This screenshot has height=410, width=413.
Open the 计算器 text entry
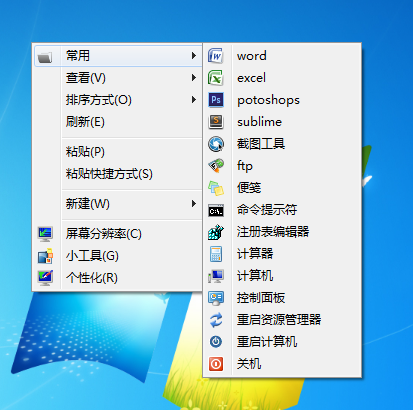coord(255,254)
